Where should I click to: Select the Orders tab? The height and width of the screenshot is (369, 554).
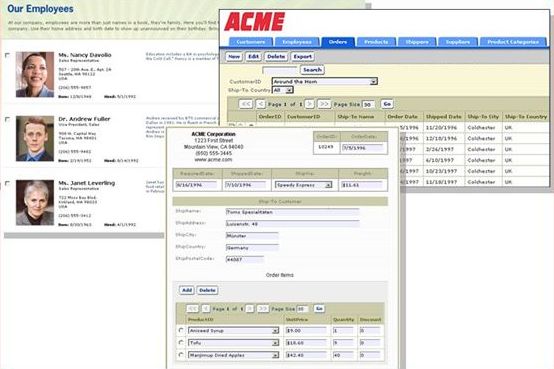click(338, 42)
